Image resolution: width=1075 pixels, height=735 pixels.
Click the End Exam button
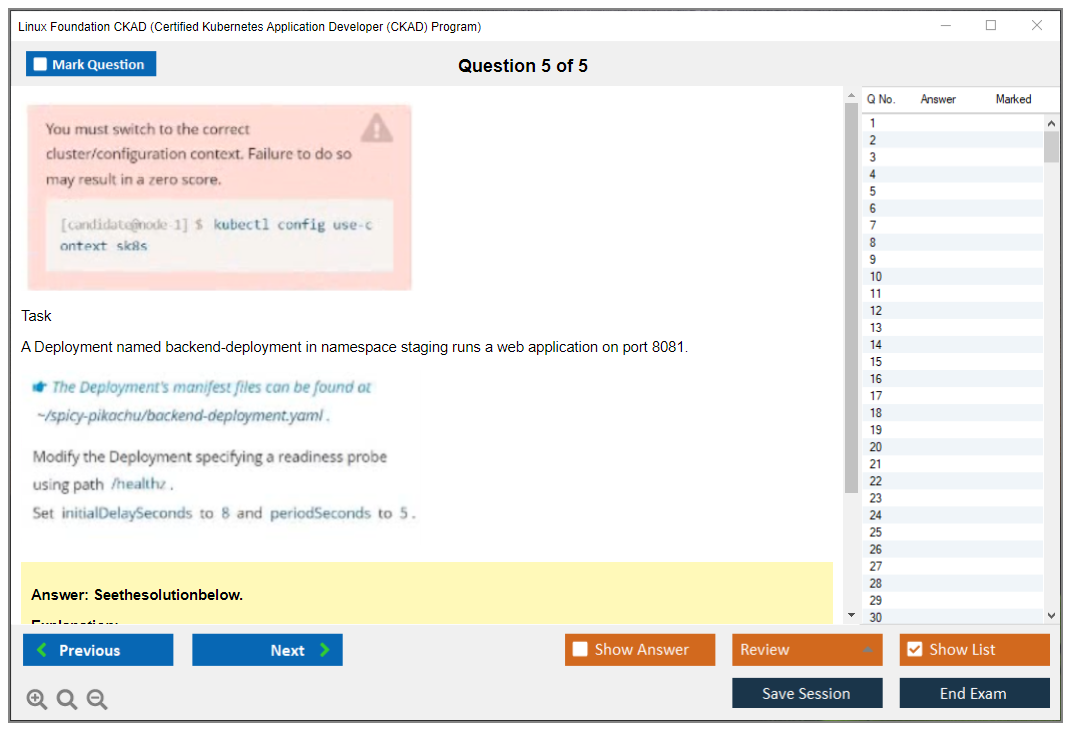974,693
